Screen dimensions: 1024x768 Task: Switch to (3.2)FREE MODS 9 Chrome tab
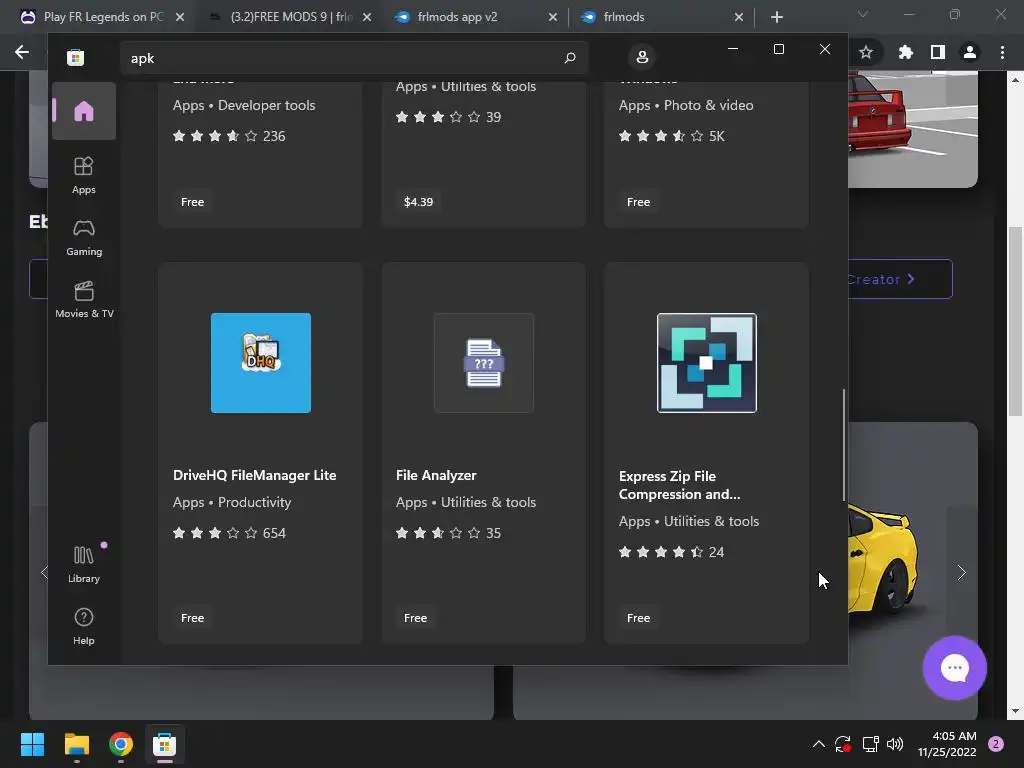pos(289,17)
